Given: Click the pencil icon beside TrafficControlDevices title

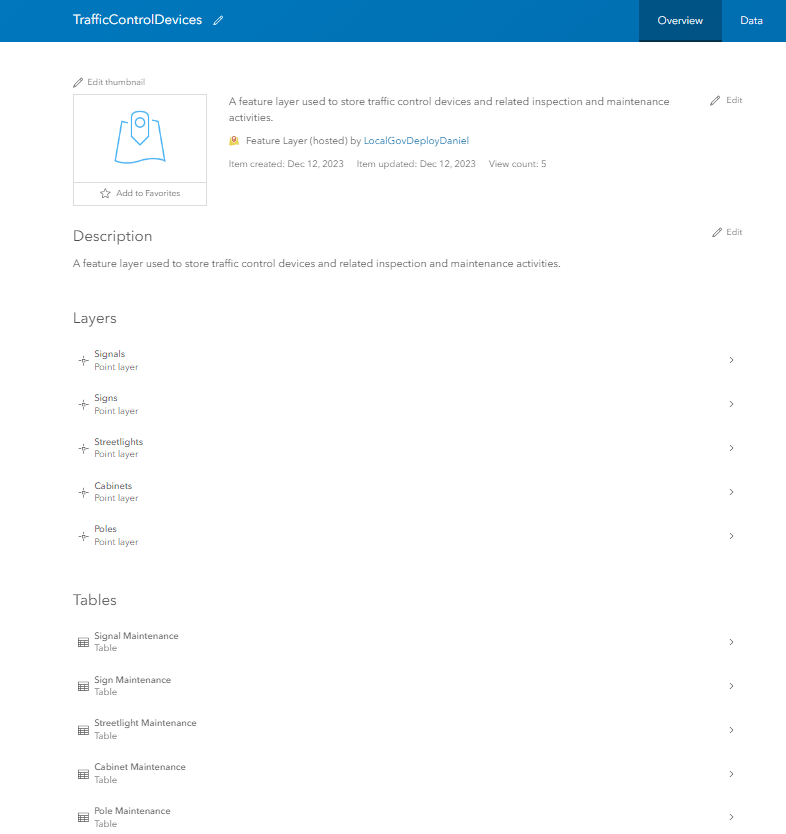Looking at the screenshot, I should click(218, 21).
